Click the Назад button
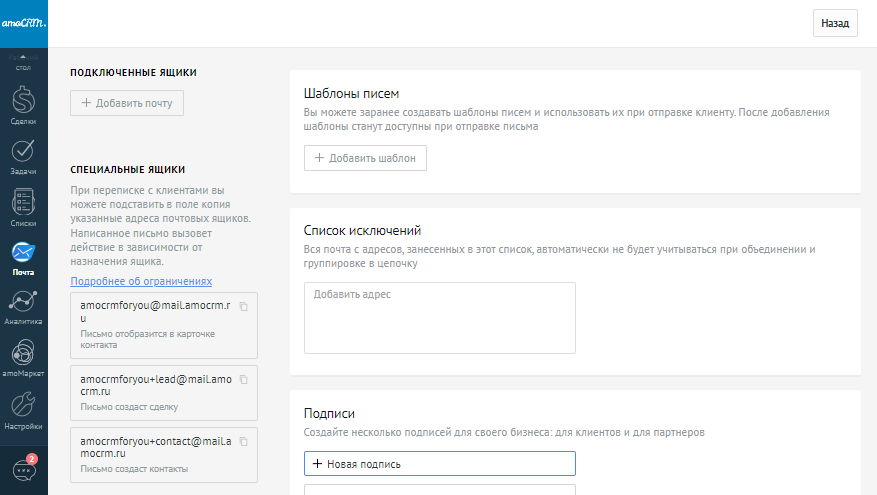 834,23
